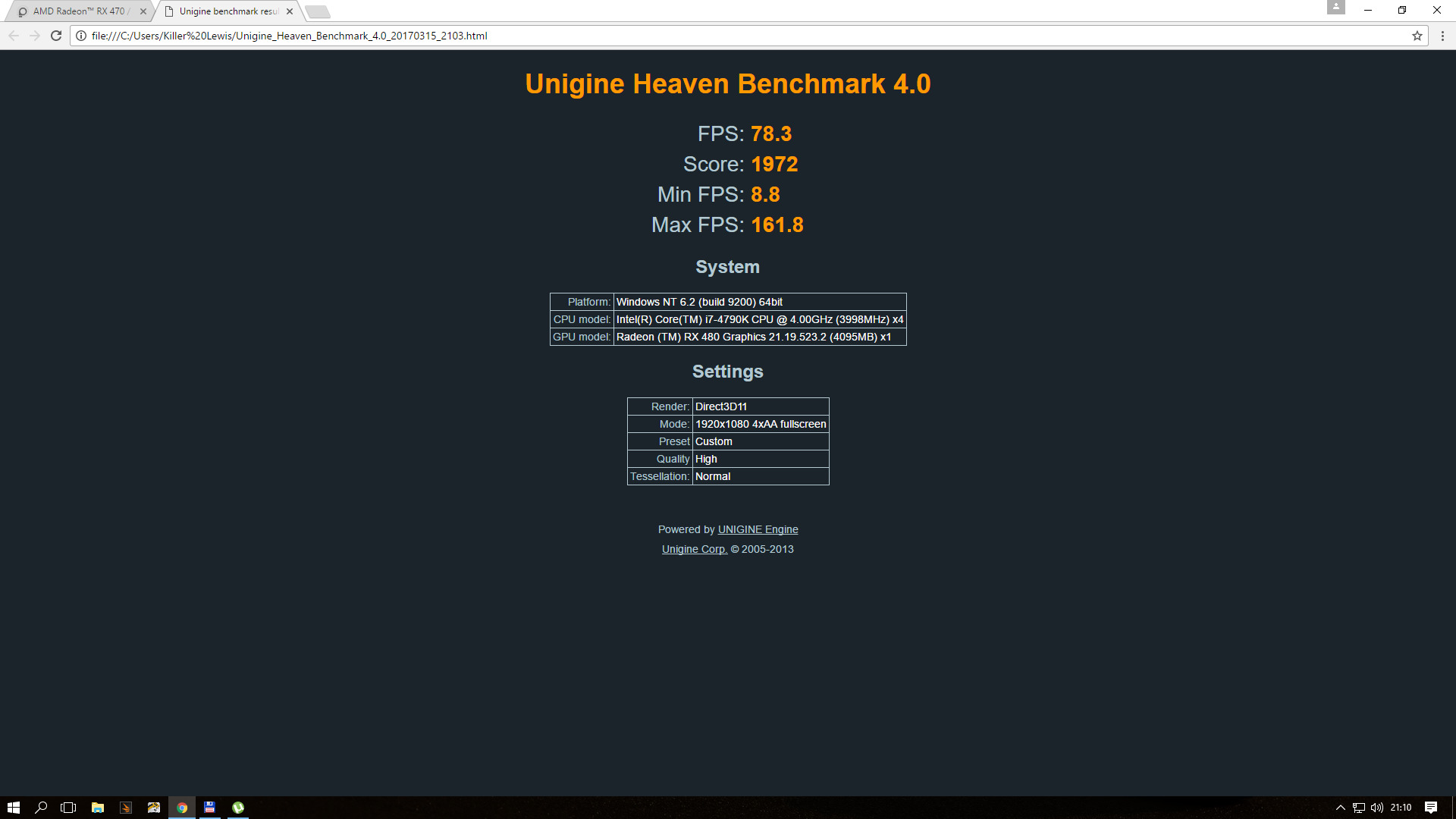
Task: Click the Unigine Heaven Benchmark 4.0 heading
Action: (x=728, y=84)
